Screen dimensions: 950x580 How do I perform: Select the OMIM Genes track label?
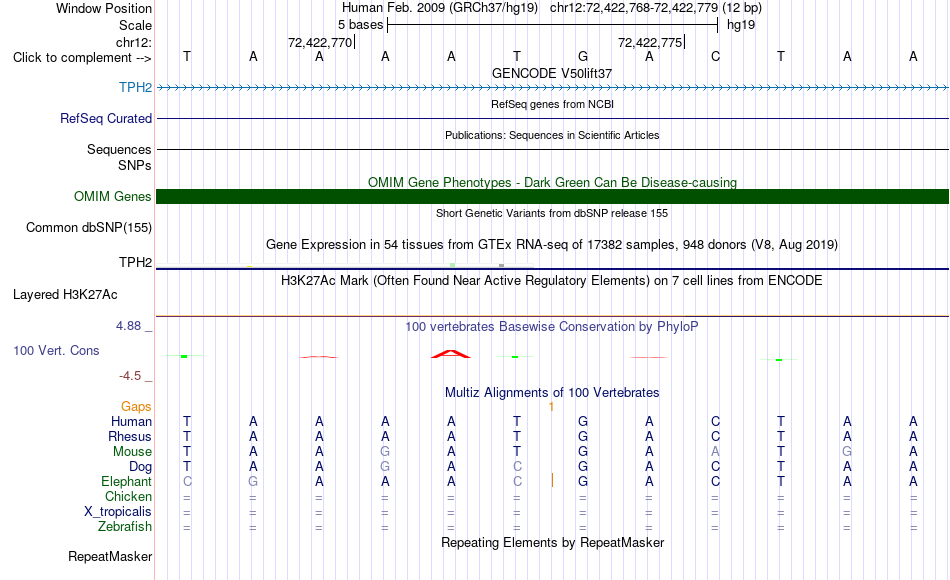pyautogui.click(x=112, y=196)
